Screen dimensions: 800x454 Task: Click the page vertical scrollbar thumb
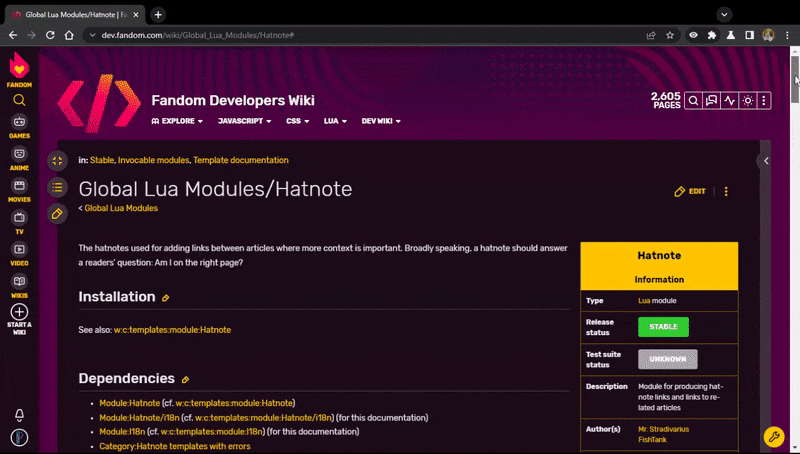click(x=795, y=79)
